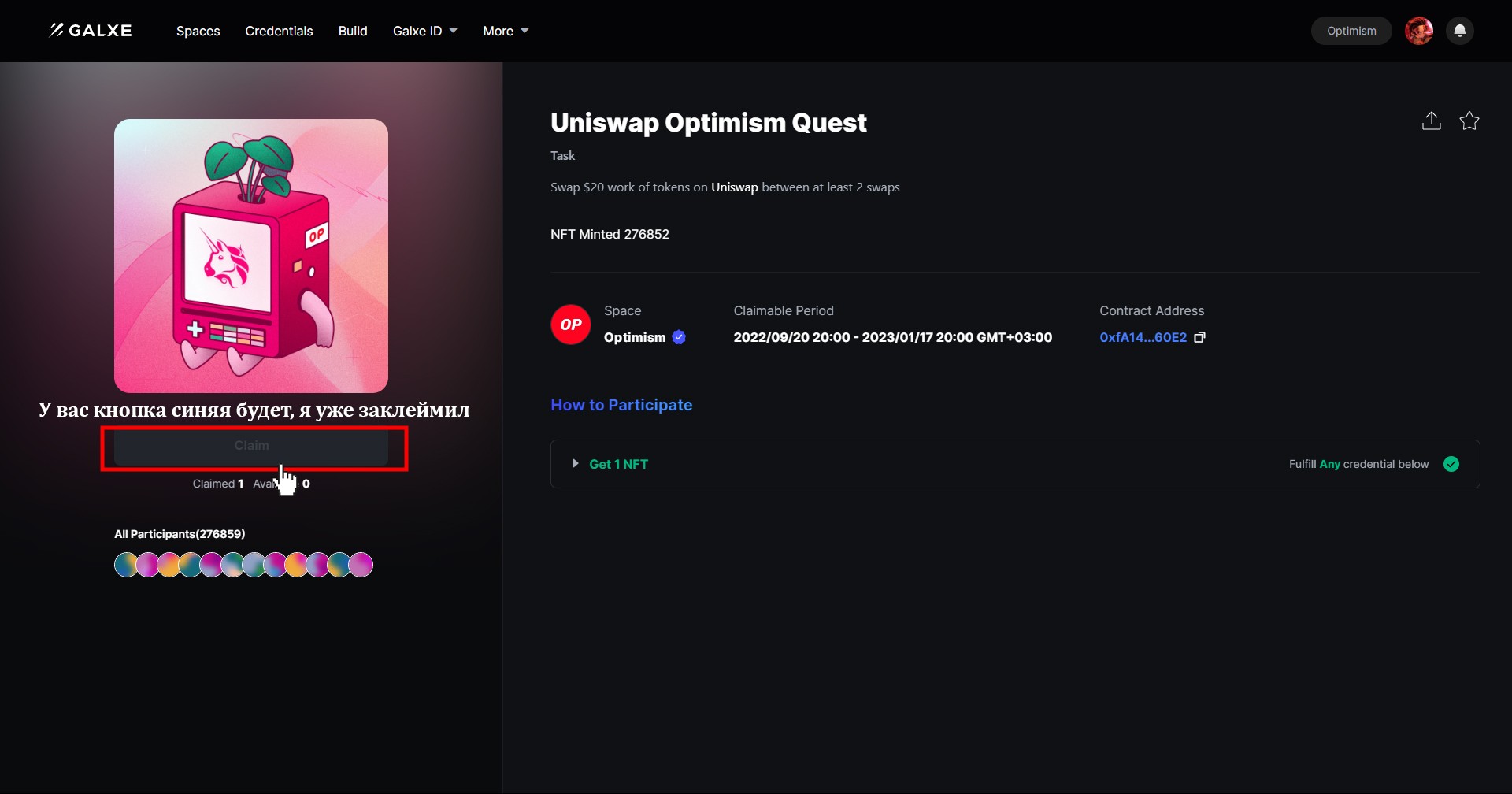The image size is (1512, 794).
Task: Click the red OP Optimism space logo
Action: 571,325
